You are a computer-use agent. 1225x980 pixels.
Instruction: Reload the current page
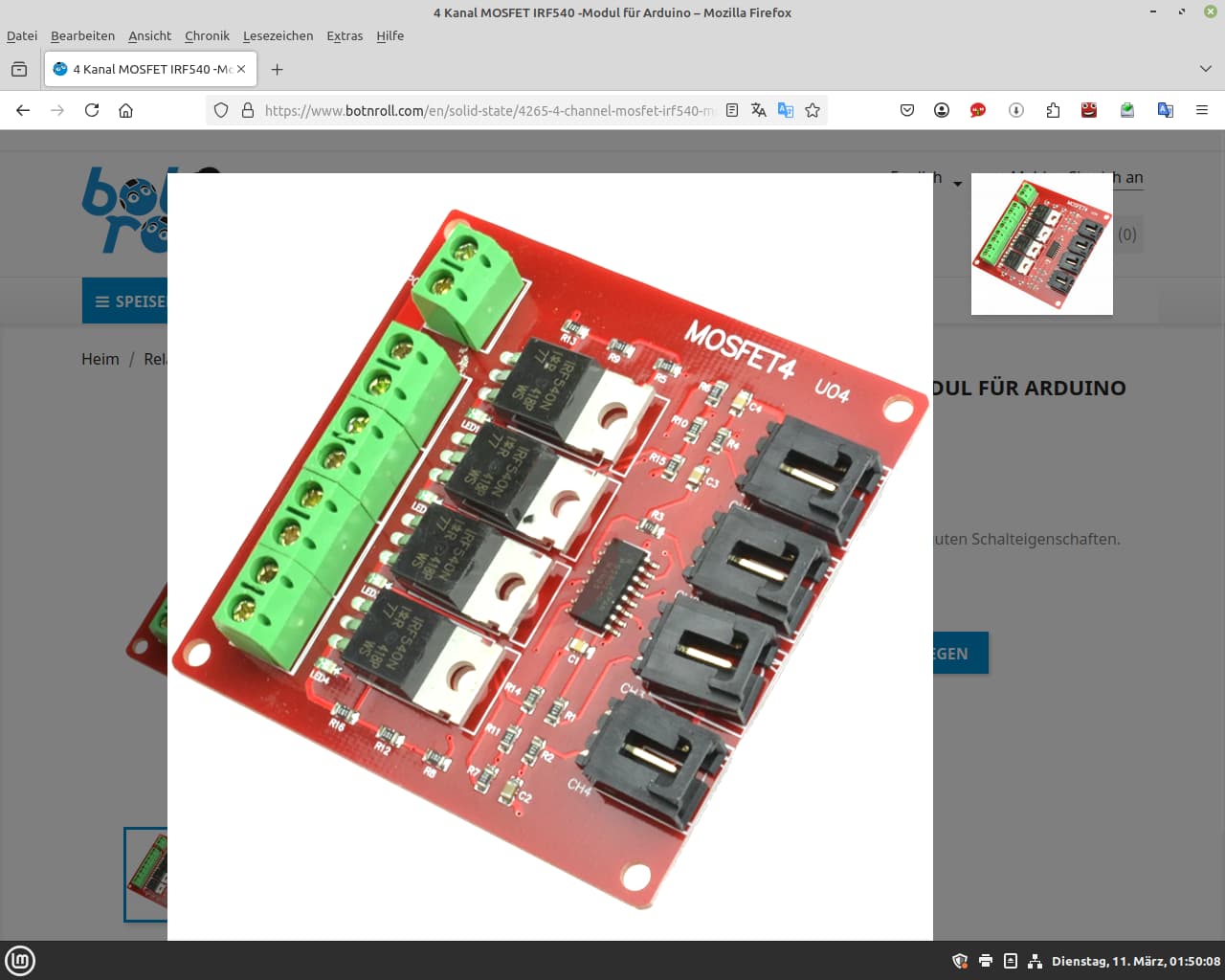click(x=92, y=110)
